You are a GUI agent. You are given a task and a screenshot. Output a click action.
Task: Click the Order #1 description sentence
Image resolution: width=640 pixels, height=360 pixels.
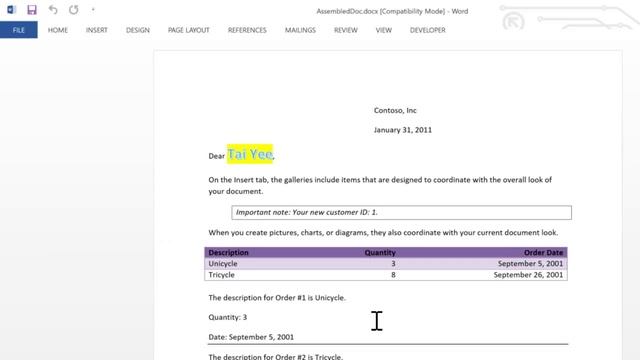click(x=277, y=298)
